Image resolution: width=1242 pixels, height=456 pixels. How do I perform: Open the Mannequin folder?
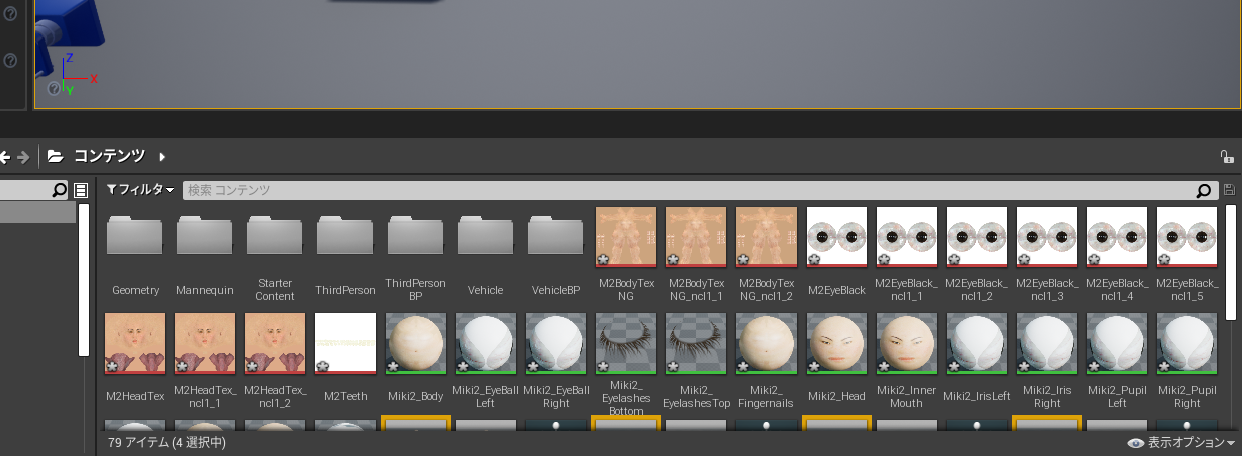(x=205, y=237)
